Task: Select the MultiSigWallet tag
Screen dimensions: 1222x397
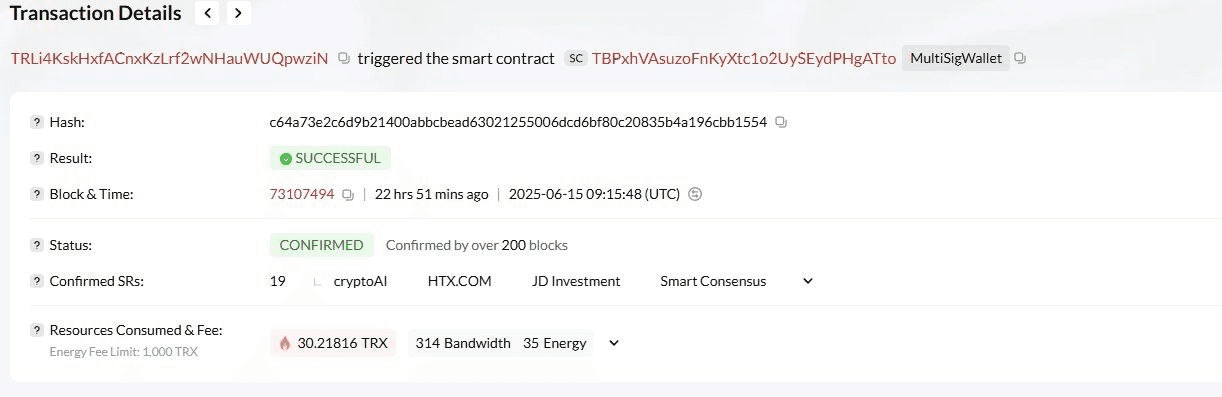Action: 956,58
